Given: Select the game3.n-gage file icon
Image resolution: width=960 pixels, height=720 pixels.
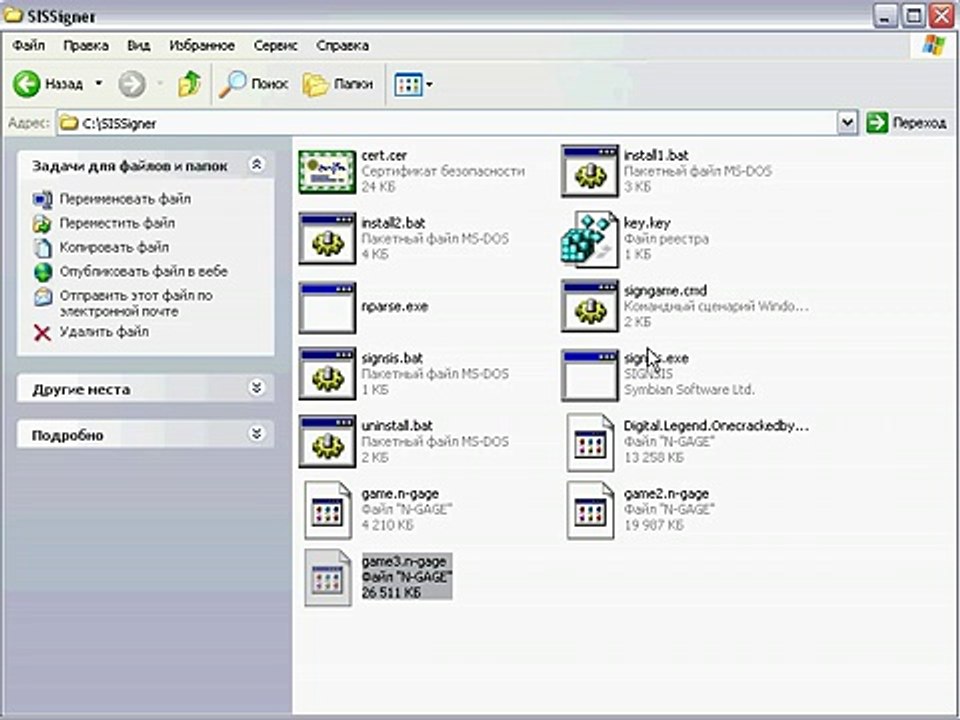Looking at the screenshot, I should click(328, 577).
